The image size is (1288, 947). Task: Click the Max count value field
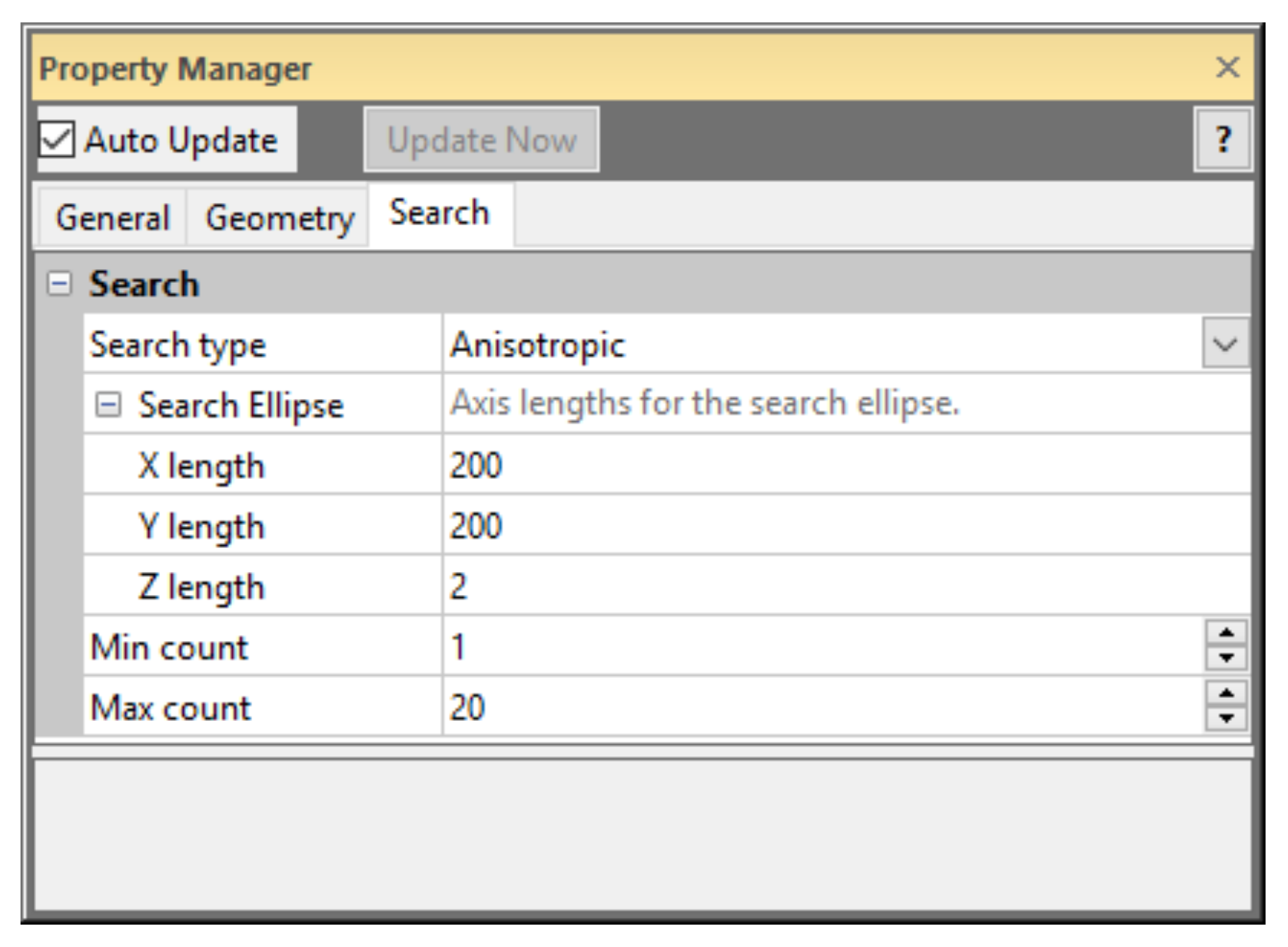point(768,707)
